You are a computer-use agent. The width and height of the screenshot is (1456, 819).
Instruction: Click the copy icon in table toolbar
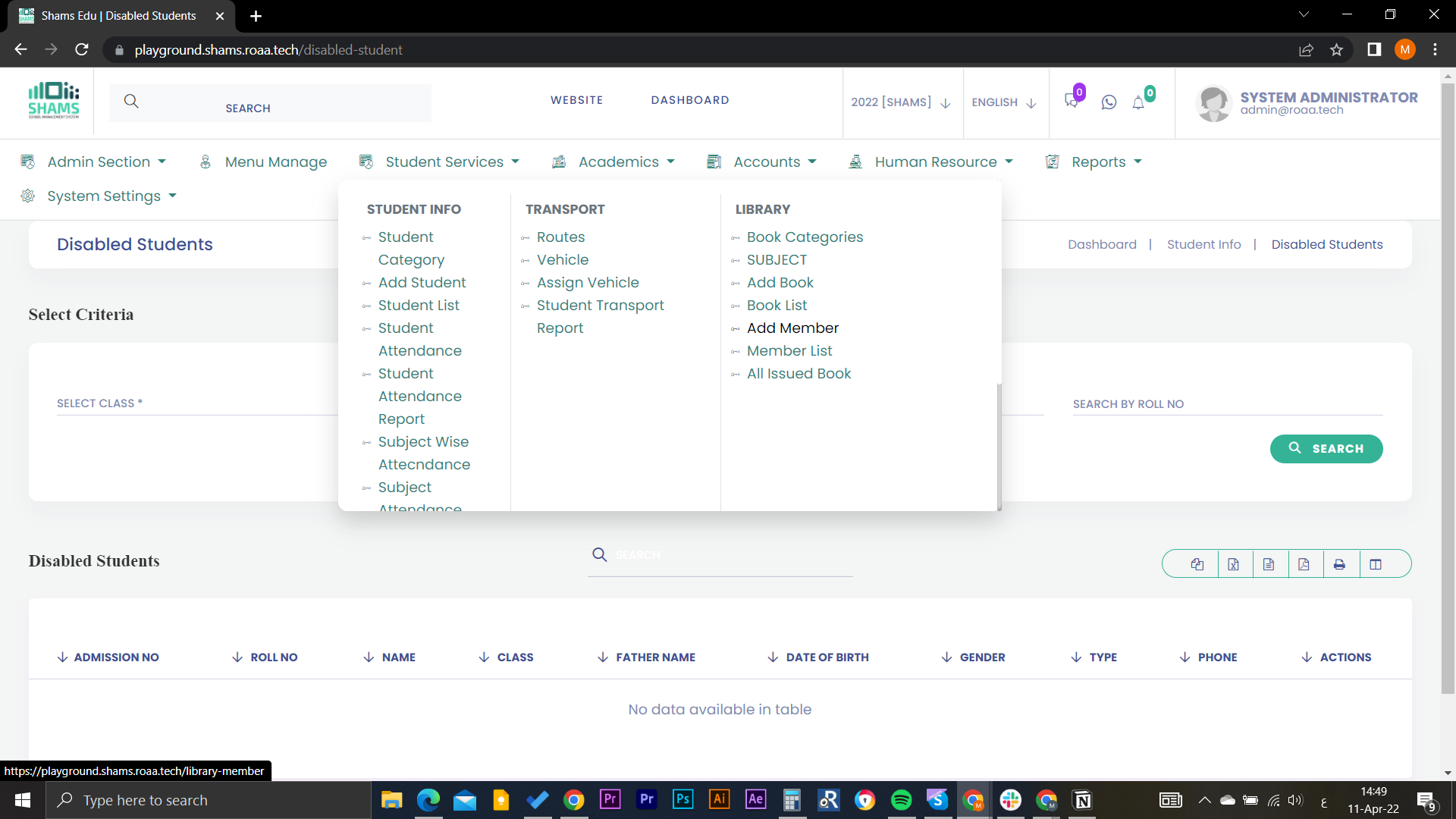coord(1197,564)
